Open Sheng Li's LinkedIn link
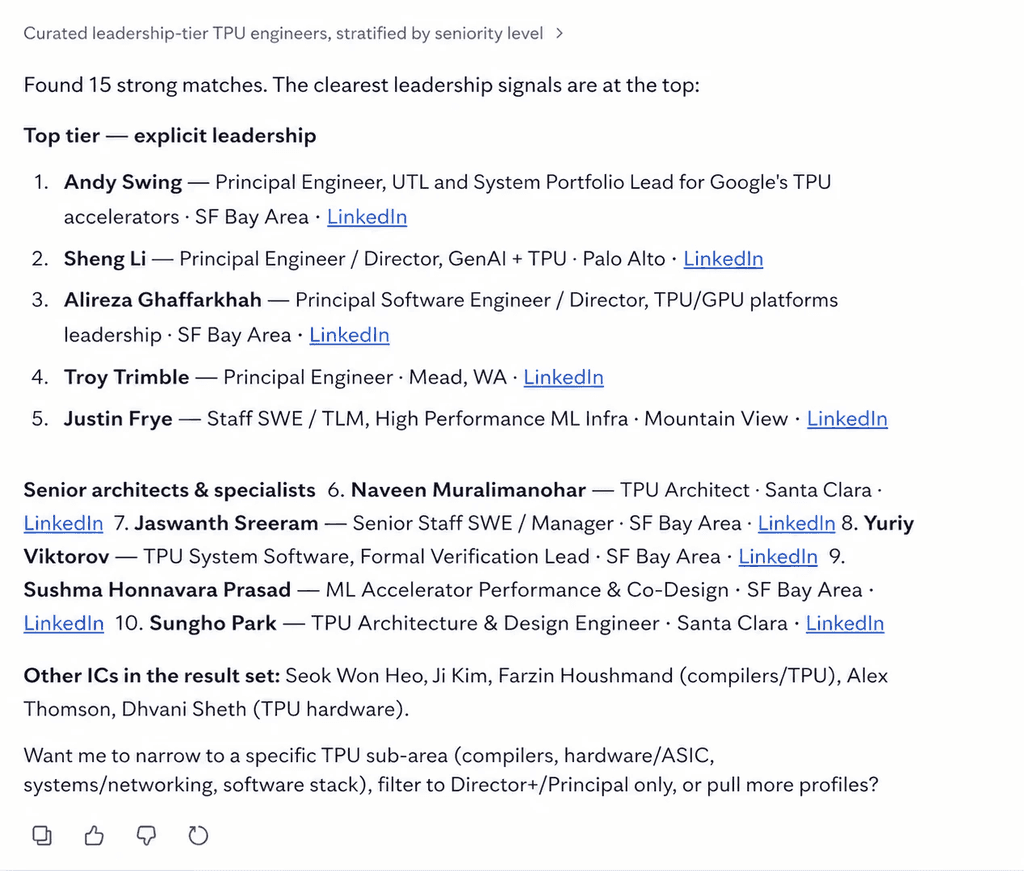This screenshot has height=871, width=1024. click(x=723, y=259)
